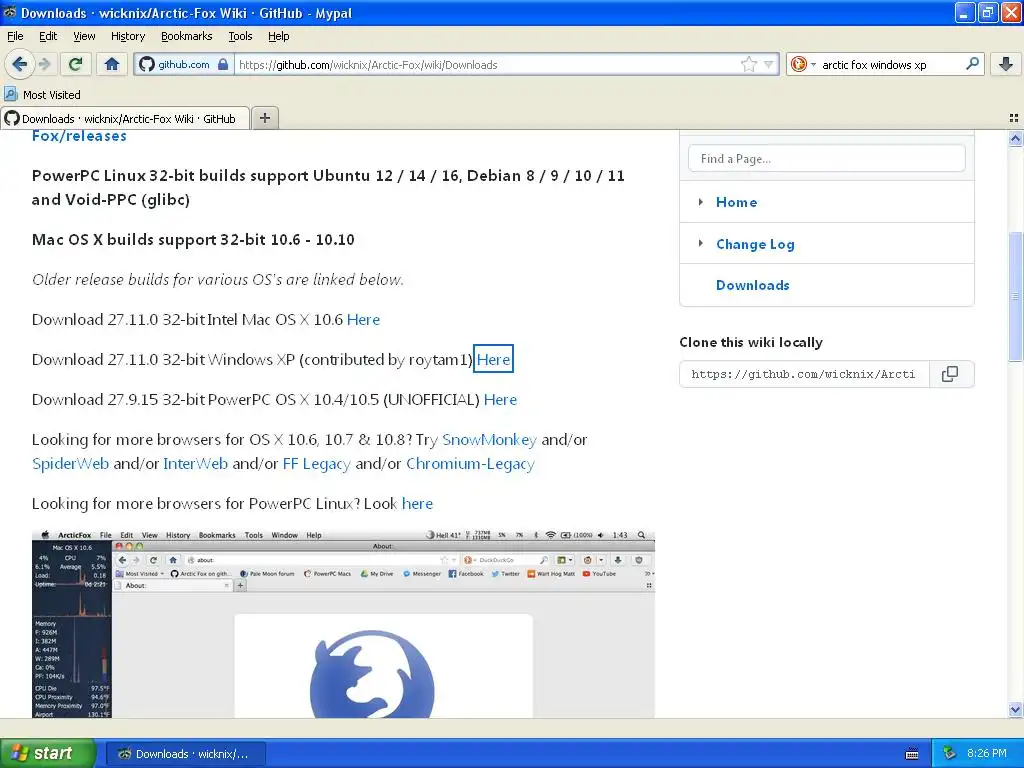Screen dimensions: 1024x768
Task: Open the Tools menu
Action: click(x=240, y=36)
